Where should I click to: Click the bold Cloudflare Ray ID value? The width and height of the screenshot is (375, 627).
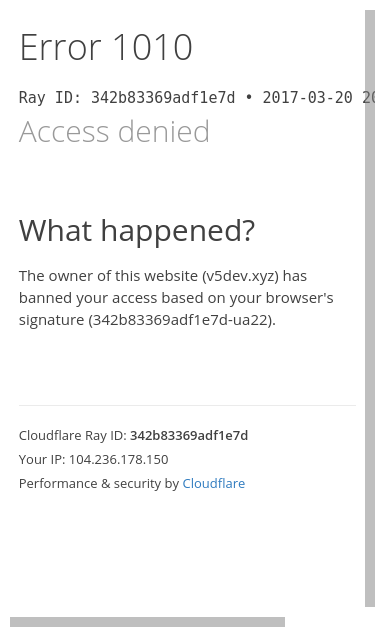pyautogui.click(x=189, y=435)
